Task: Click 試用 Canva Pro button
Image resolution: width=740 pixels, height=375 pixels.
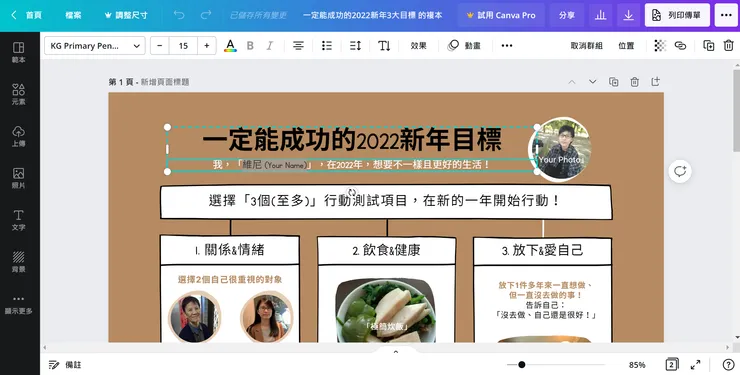Action: 501,15
